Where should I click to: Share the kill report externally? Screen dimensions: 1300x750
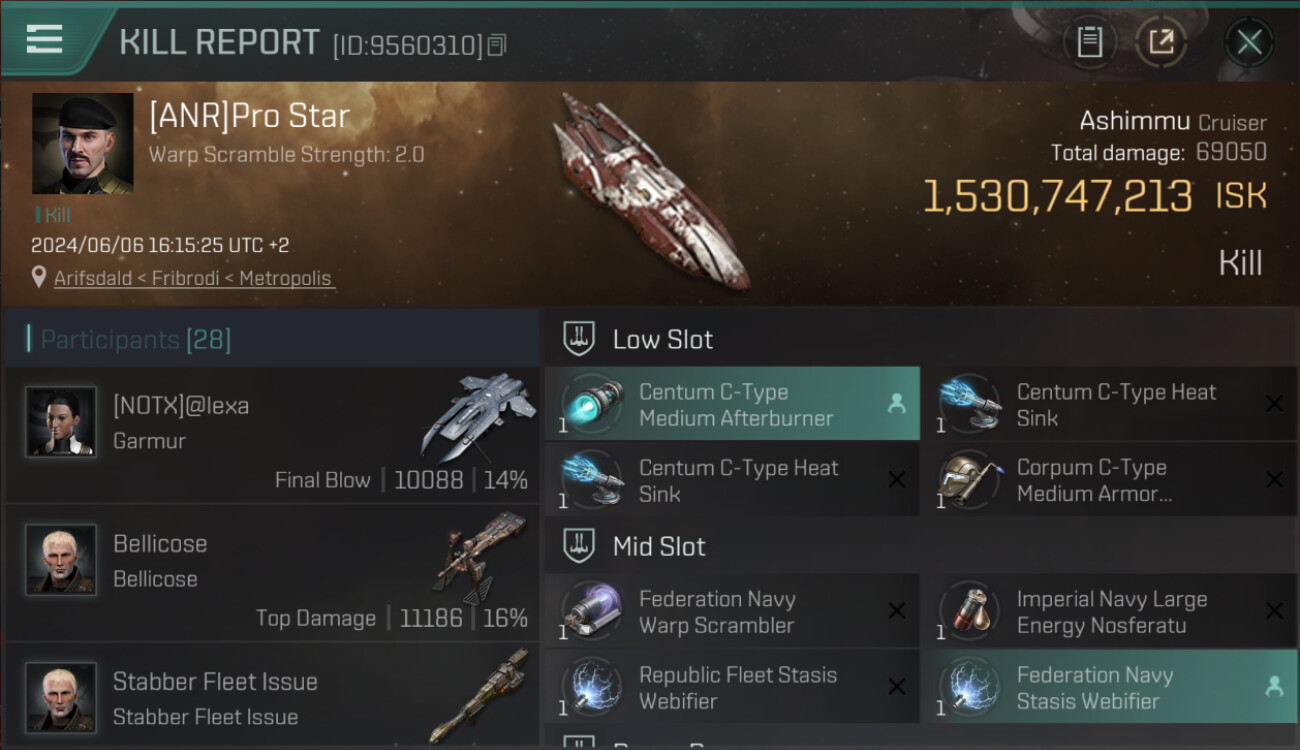1161,42
